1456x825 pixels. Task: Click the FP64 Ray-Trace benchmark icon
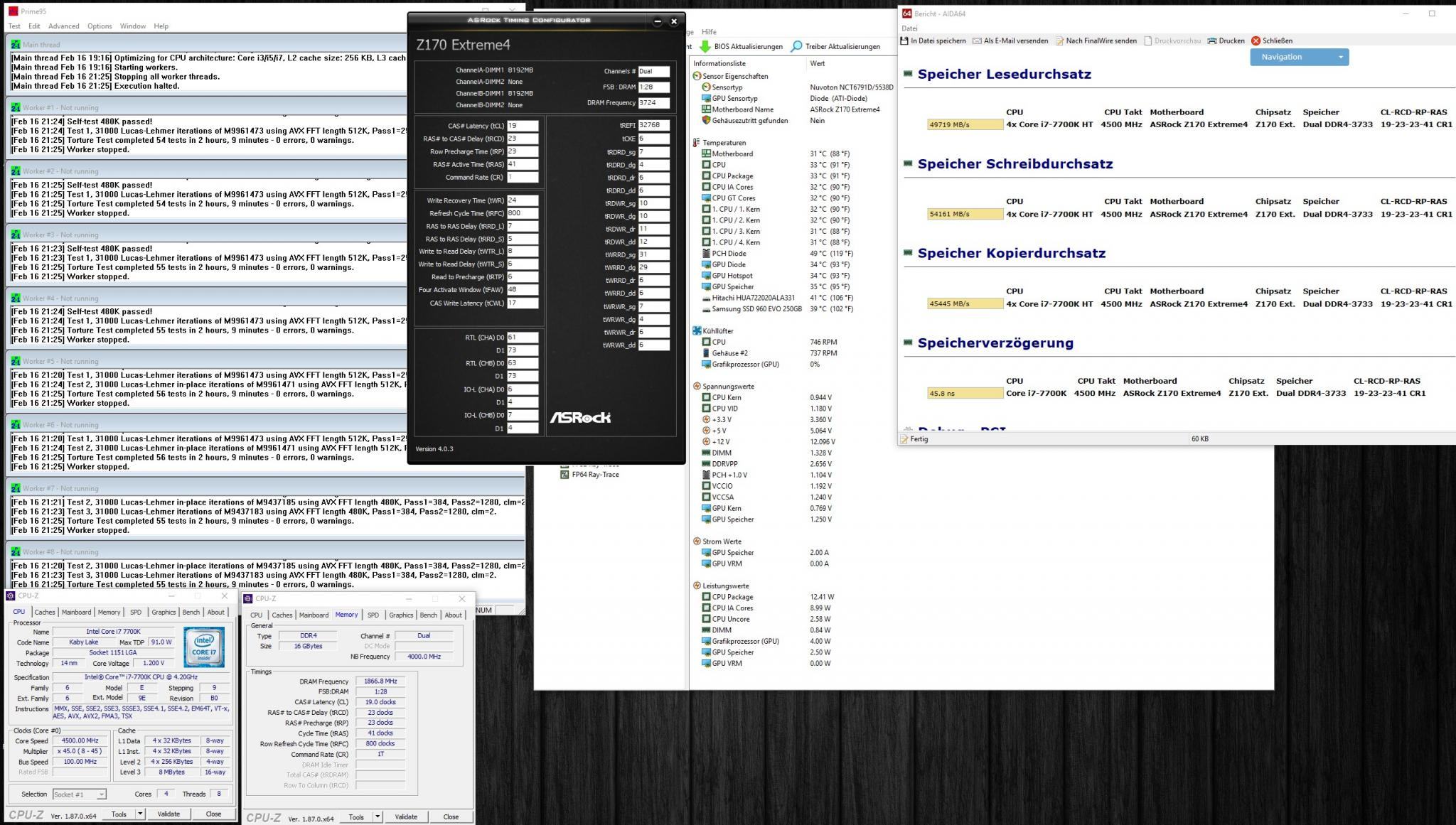point(564,475)
